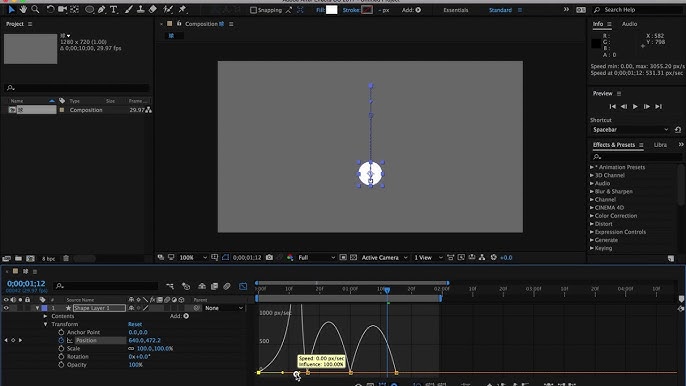Open the Spacebar shortcut dropdown
Viewport: 686px width, 386px height.
pos(630,130)
